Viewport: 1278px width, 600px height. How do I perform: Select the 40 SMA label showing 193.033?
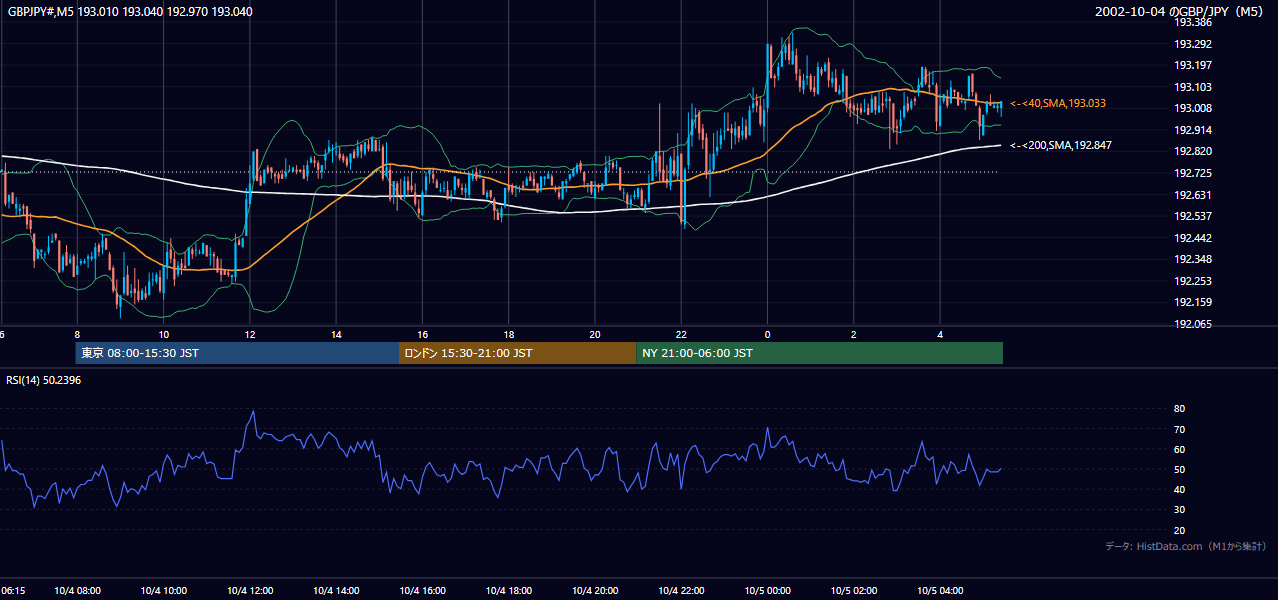click(1058, 103)
